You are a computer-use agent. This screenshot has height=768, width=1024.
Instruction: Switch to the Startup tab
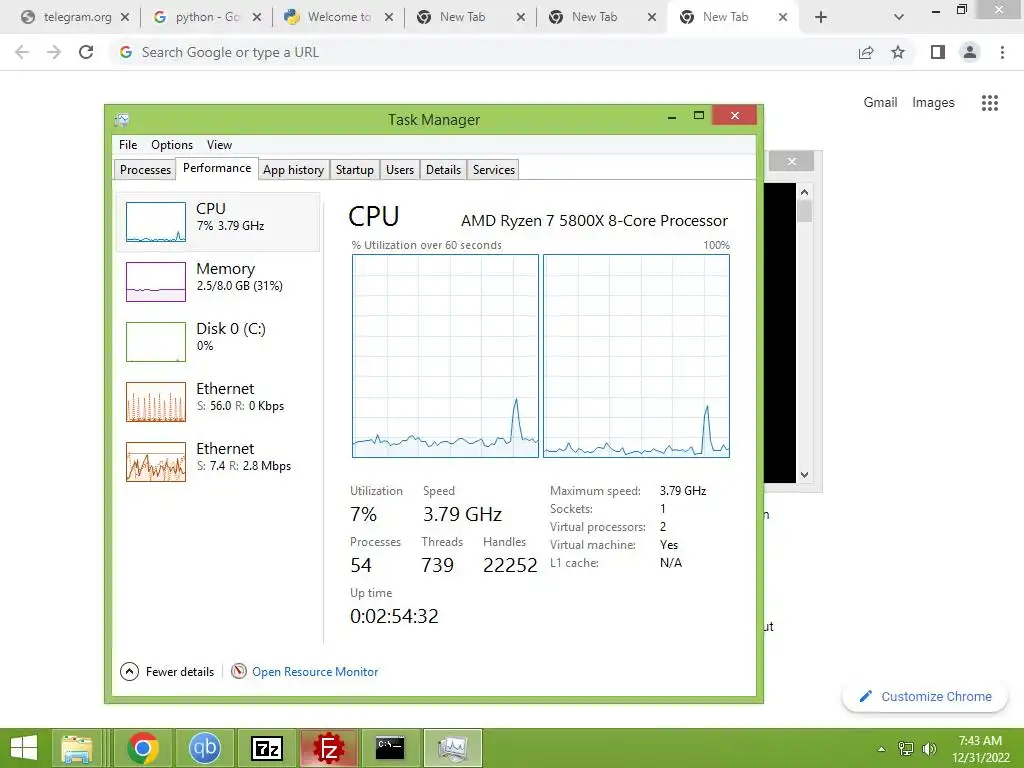tap(355, 170)
